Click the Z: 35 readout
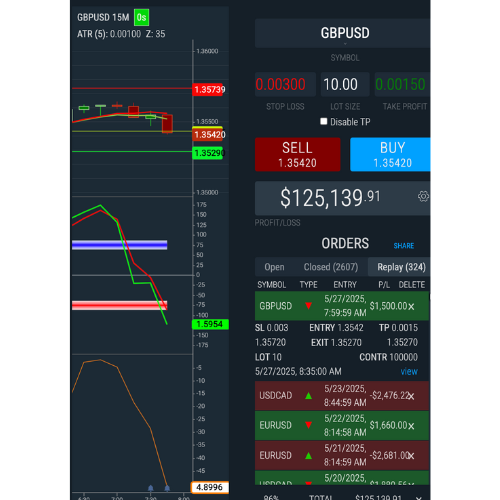The height and width of the screenshot is (500, 500). 155,34
